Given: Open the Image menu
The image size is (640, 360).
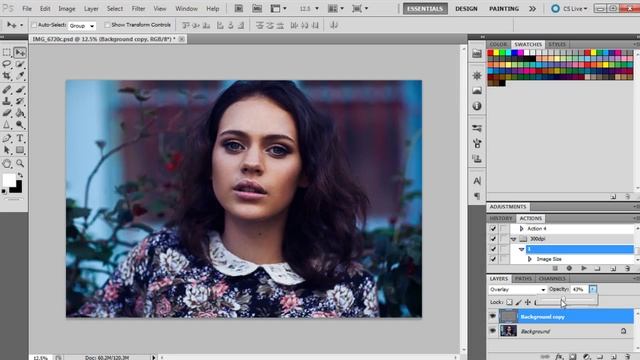Looking at the screenshot, I should [67, 9].
